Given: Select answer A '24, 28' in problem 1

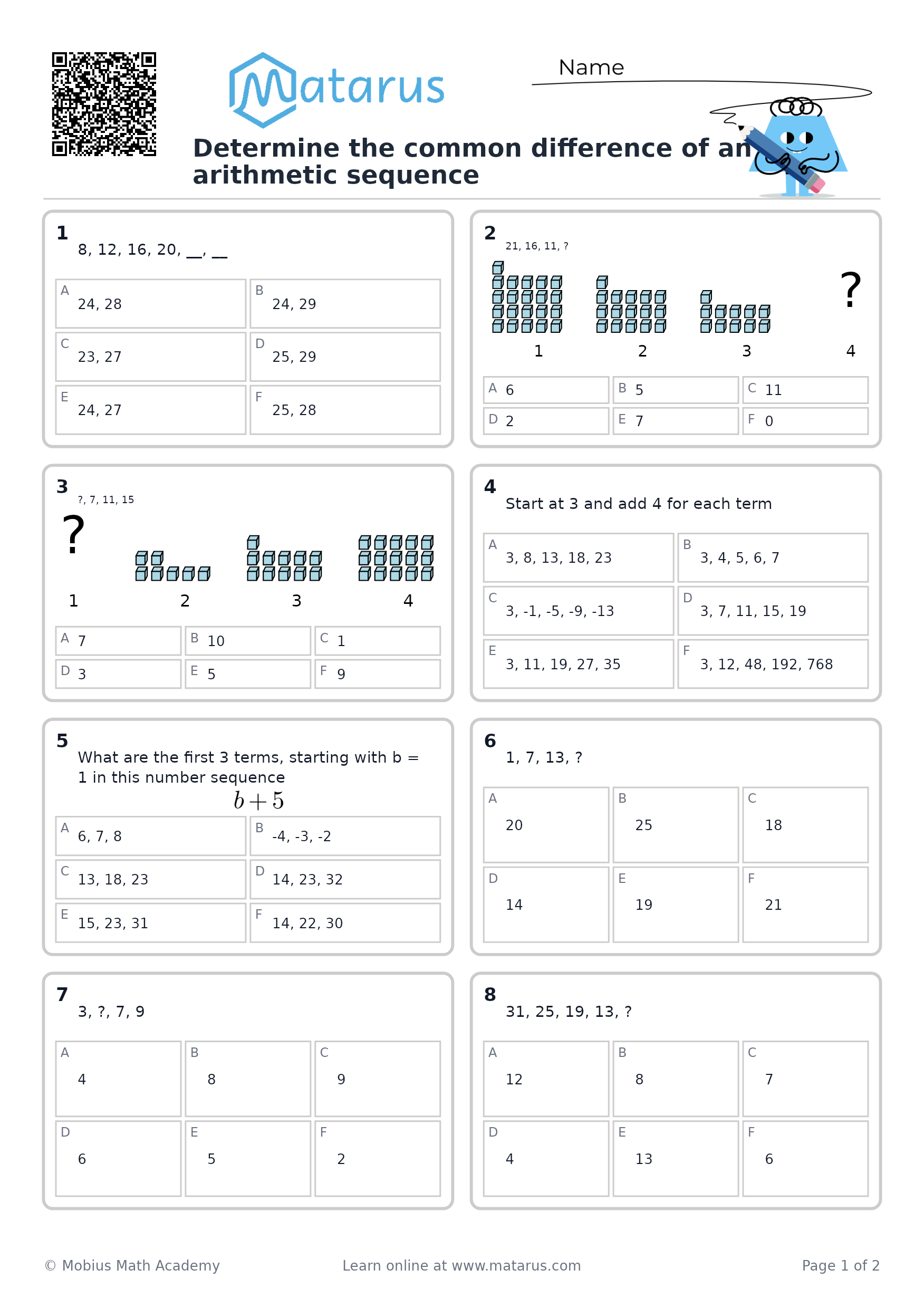Looking at the screenshot, I should (151, 304).
